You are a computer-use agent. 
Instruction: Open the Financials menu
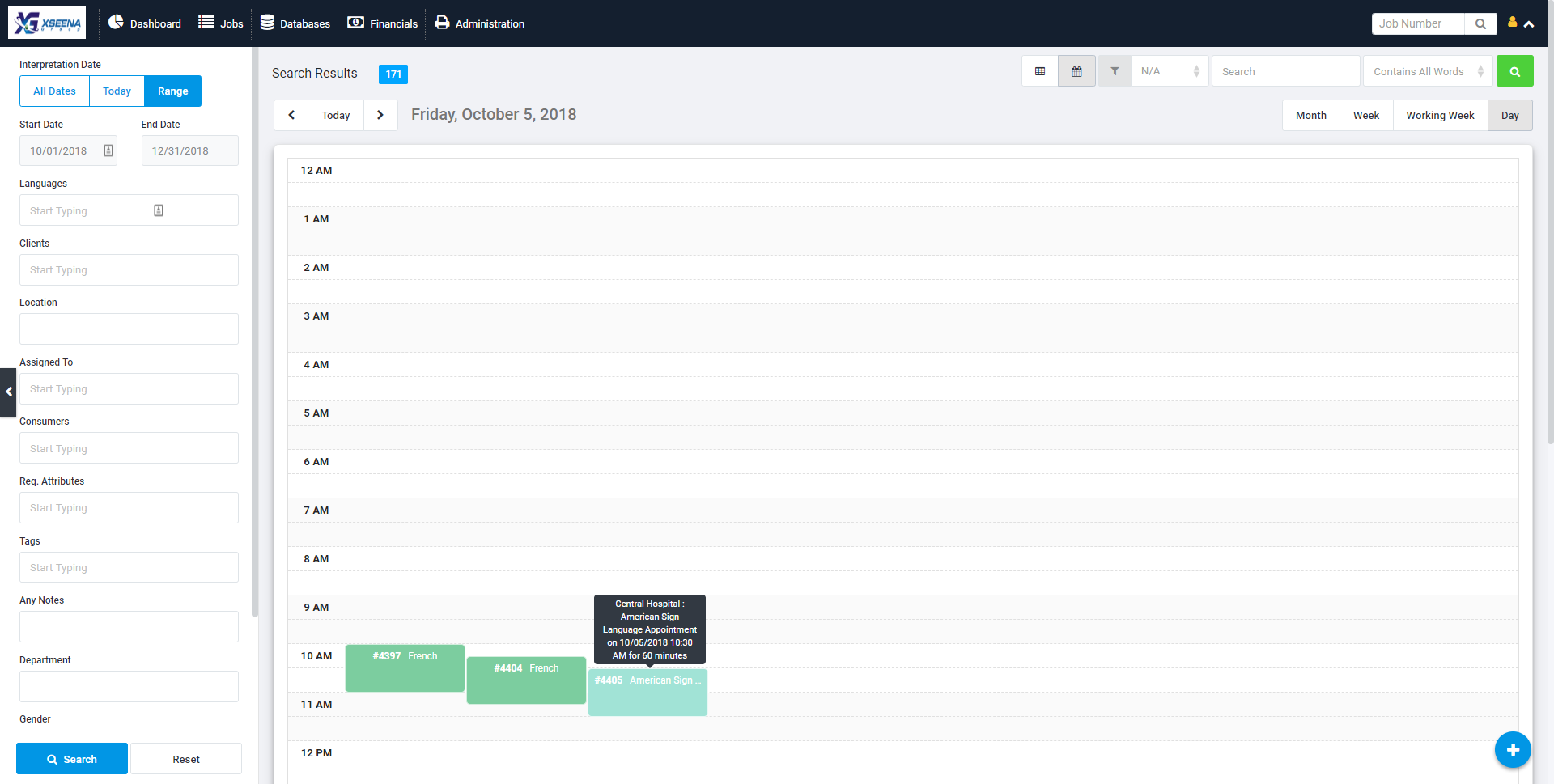383,23
